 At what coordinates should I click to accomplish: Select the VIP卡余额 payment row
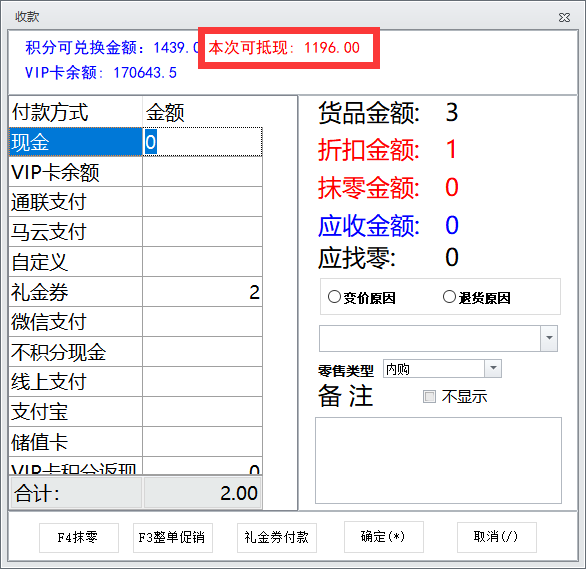coord(136,172)
